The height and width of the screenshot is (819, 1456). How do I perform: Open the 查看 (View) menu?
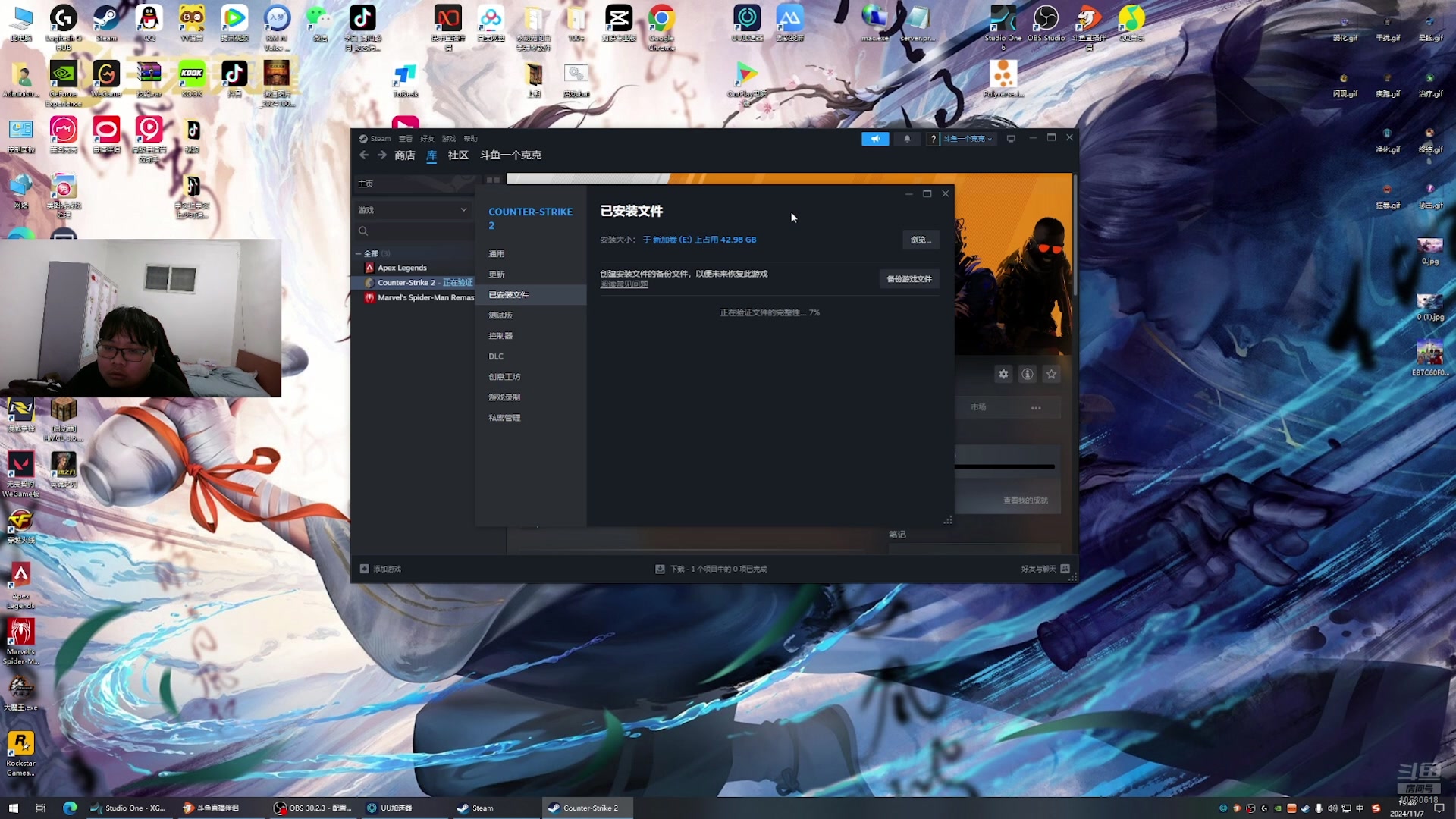point(406,139)
